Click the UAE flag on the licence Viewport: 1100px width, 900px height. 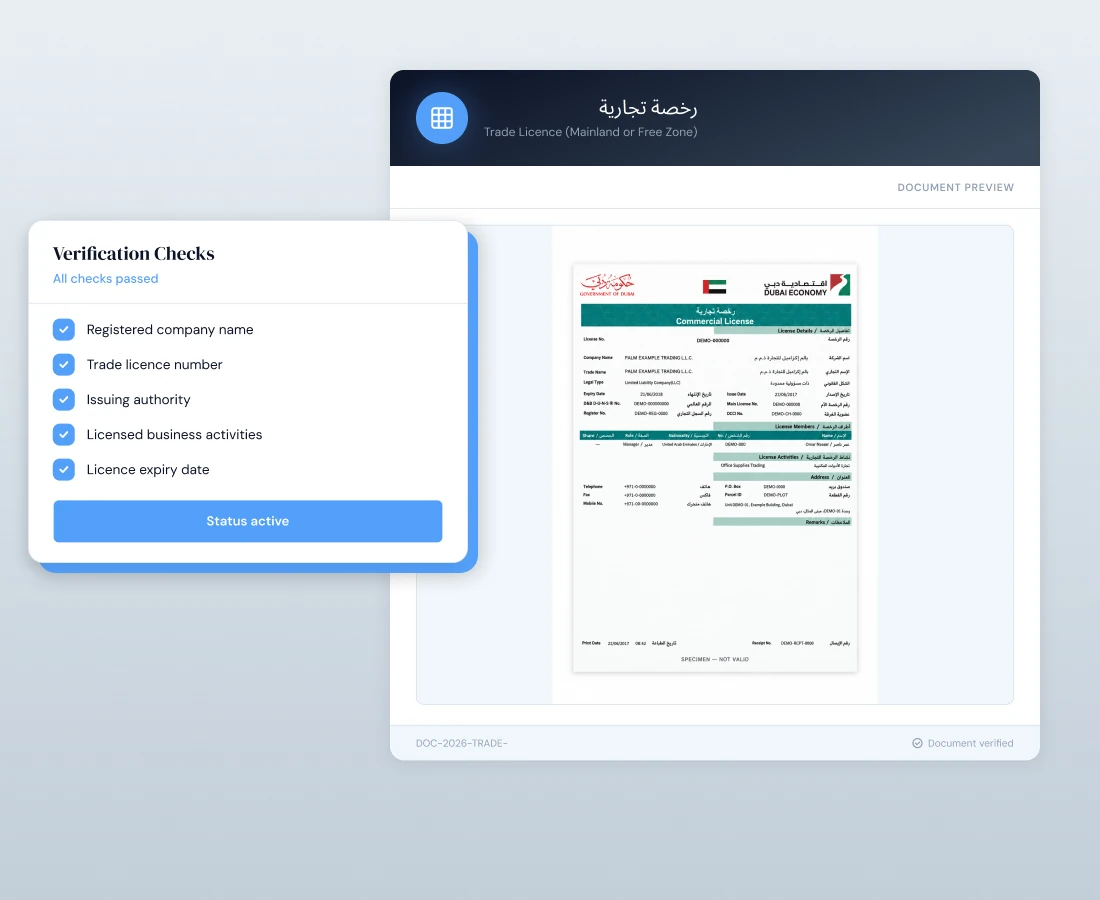pos(714,286)
